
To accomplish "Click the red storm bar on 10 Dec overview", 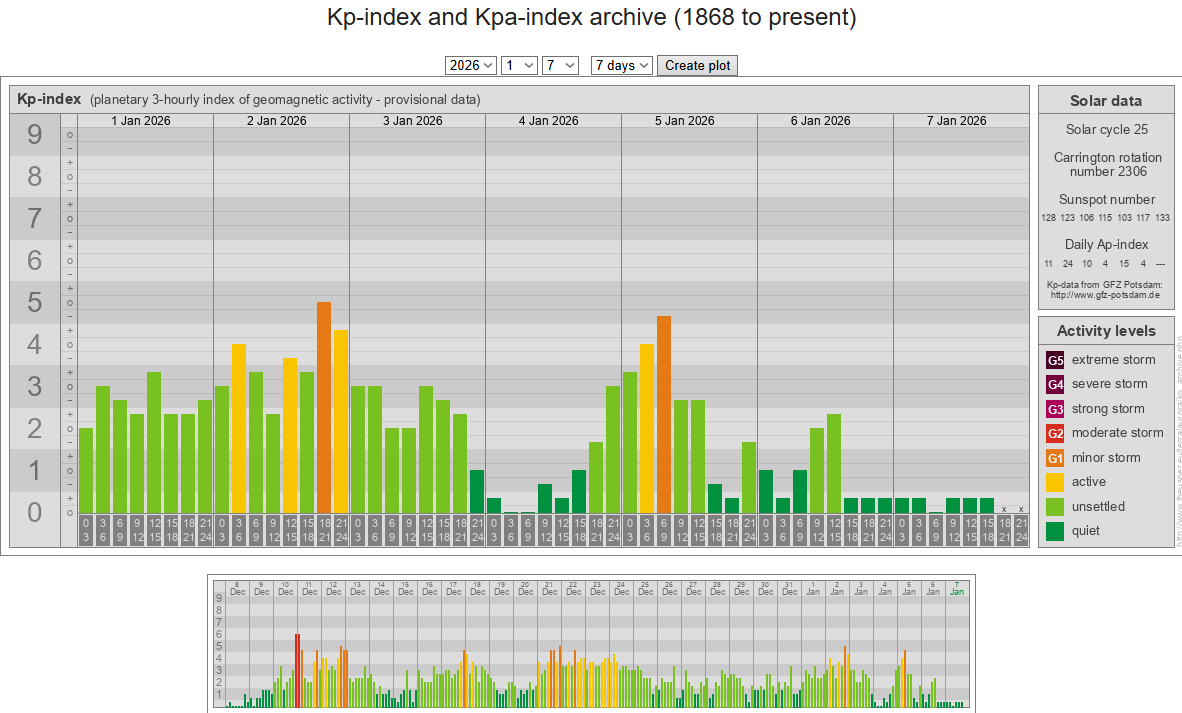I will [x=298, y=671].
